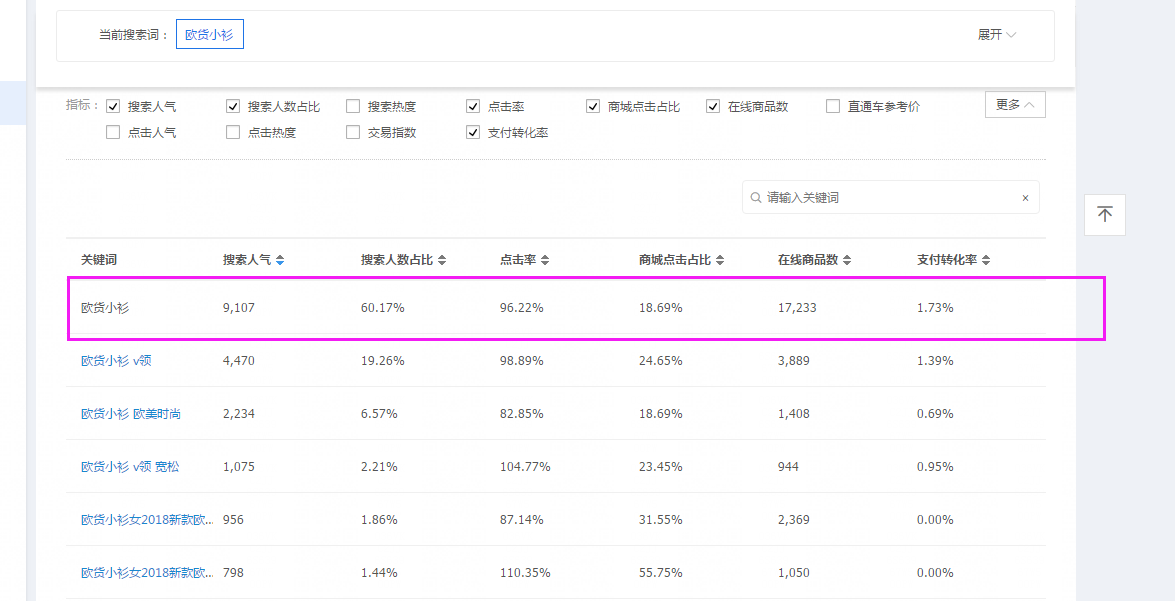Sort by 搜索人气 column arrows

(x=280, y=260)
